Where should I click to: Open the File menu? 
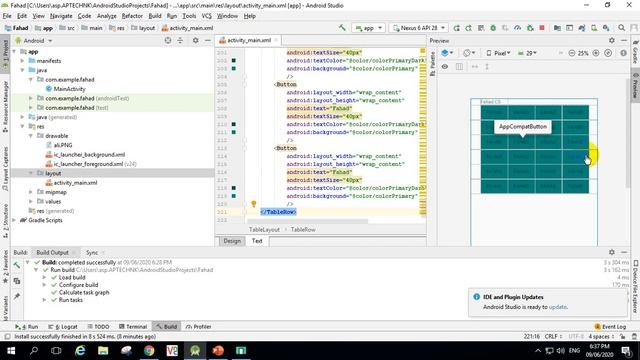click(7, 16)
